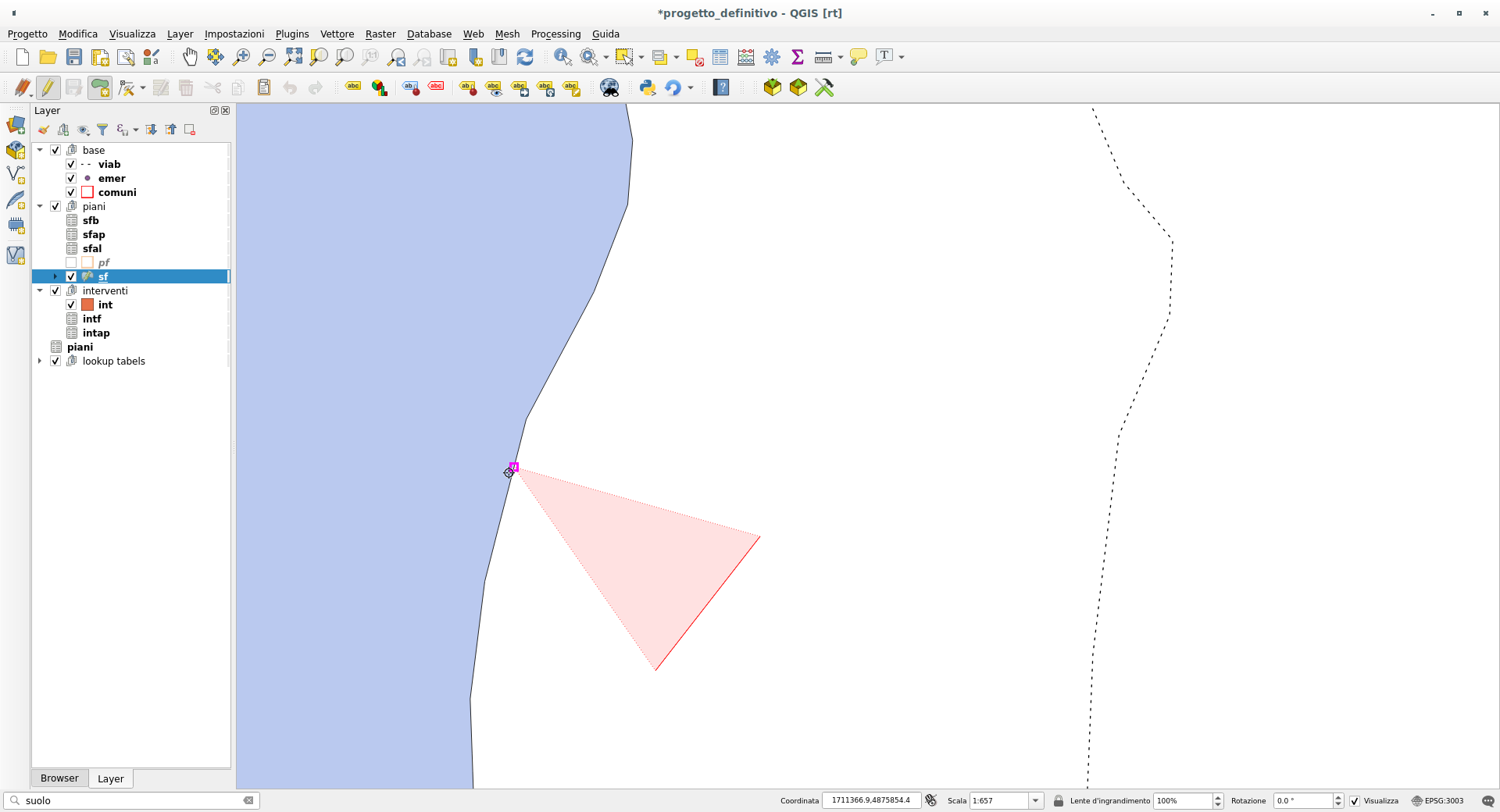Screen dimensions: 1500x812
Task: Open the Scala scale dropdown
Action: [x=1036, y=801]
